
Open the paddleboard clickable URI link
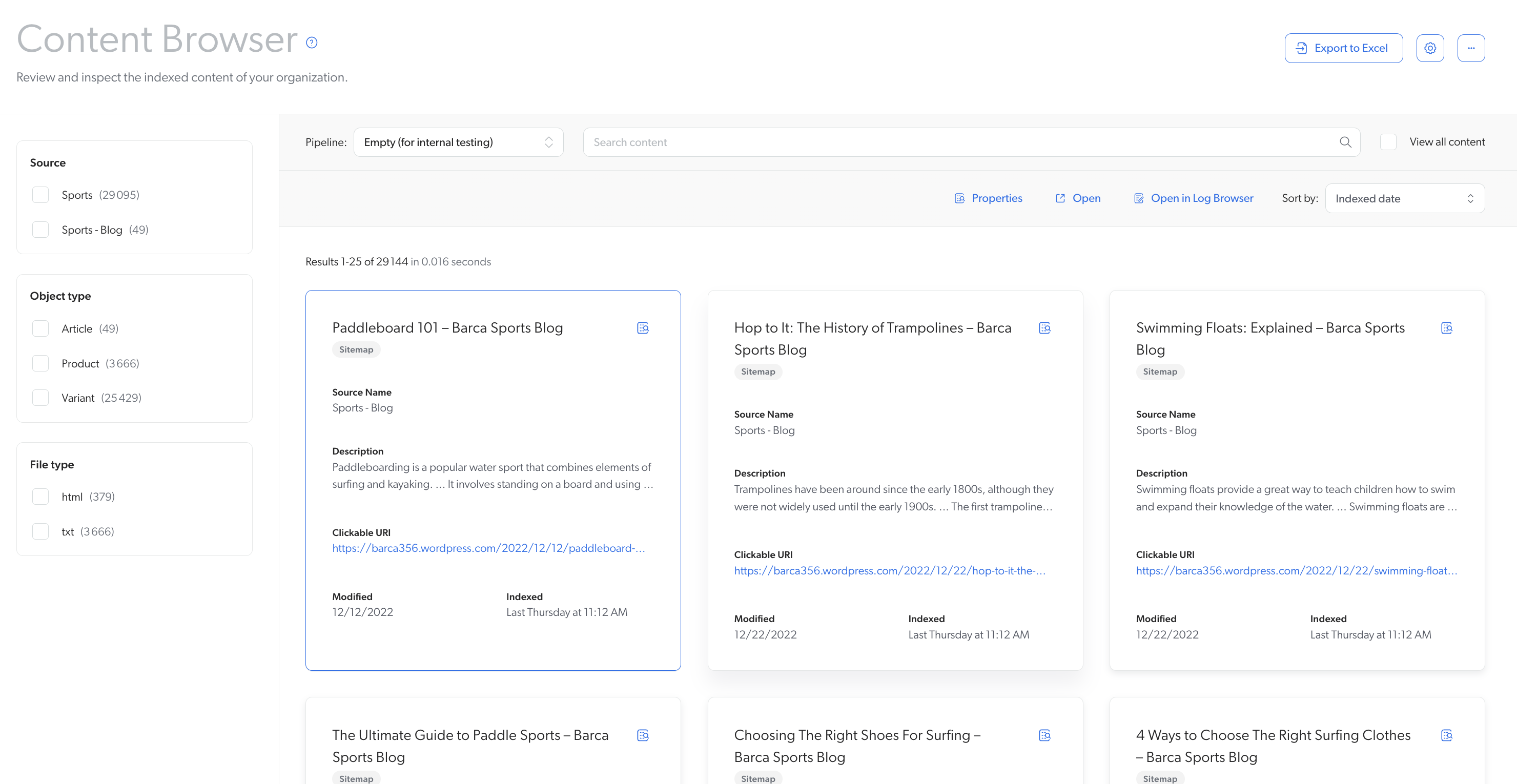(488, 548)
